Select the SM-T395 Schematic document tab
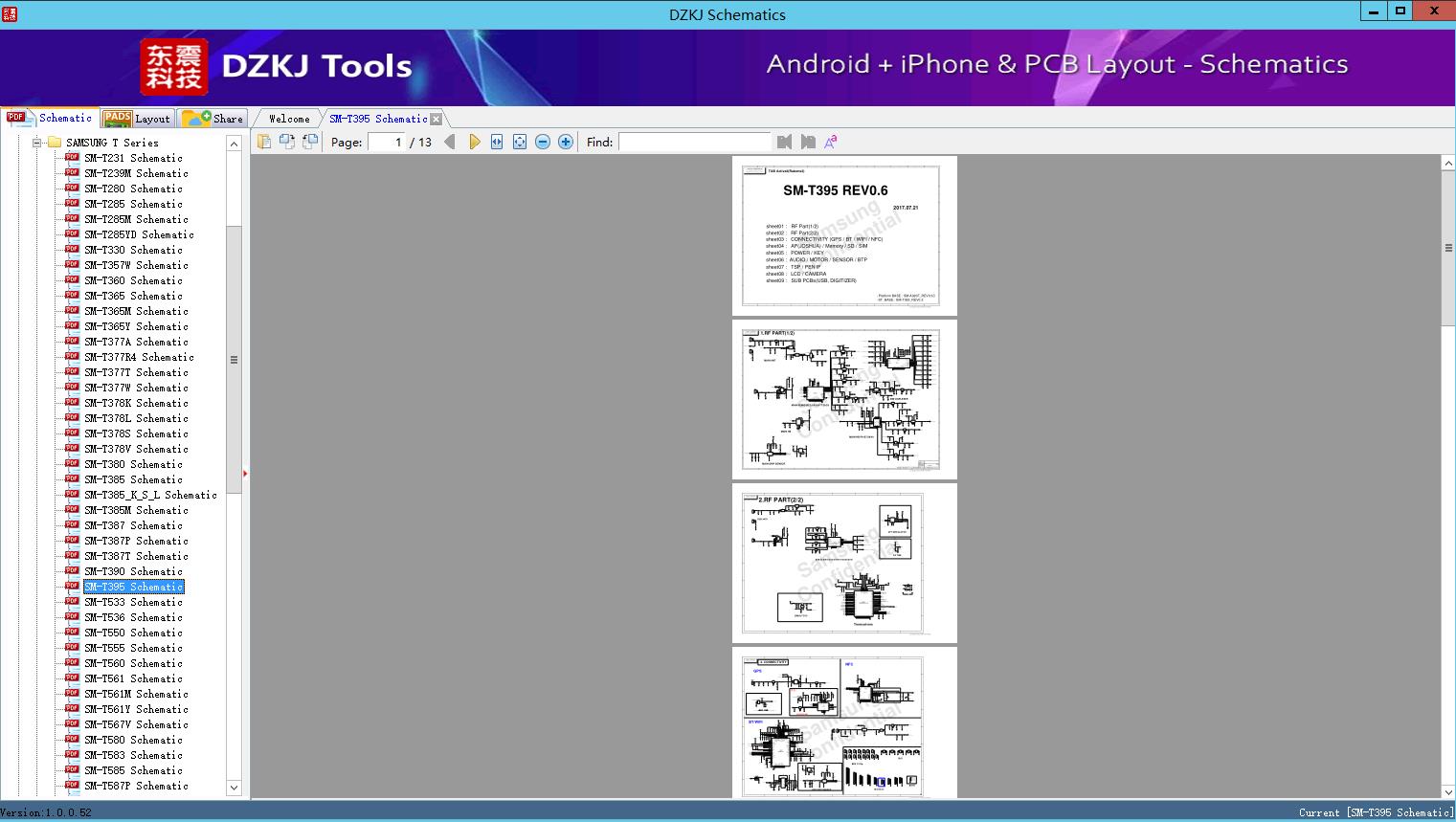Screen dimensions: 1456x822 point(378,119)
